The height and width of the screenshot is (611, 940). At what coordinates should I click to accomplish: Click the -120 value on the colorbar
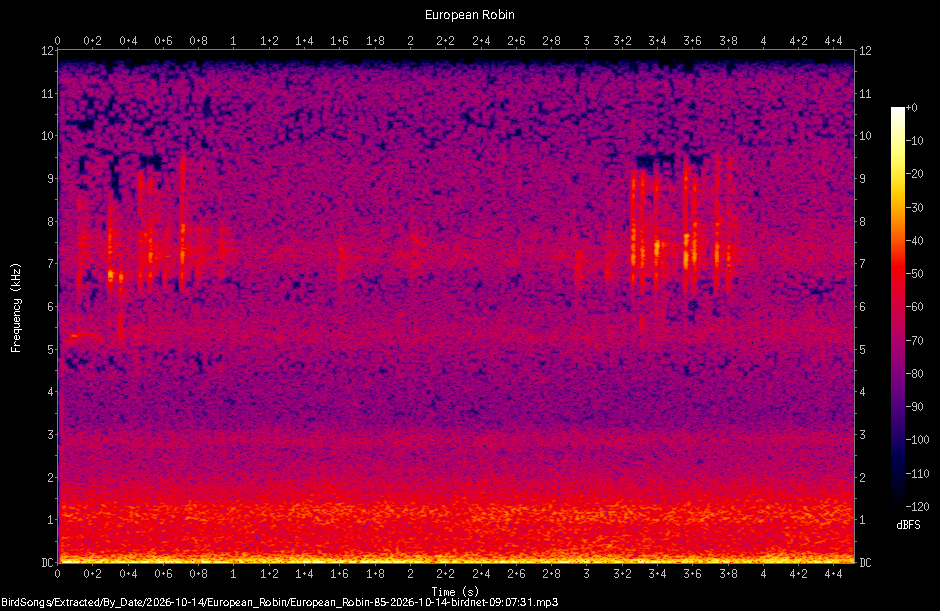(917, 506)
